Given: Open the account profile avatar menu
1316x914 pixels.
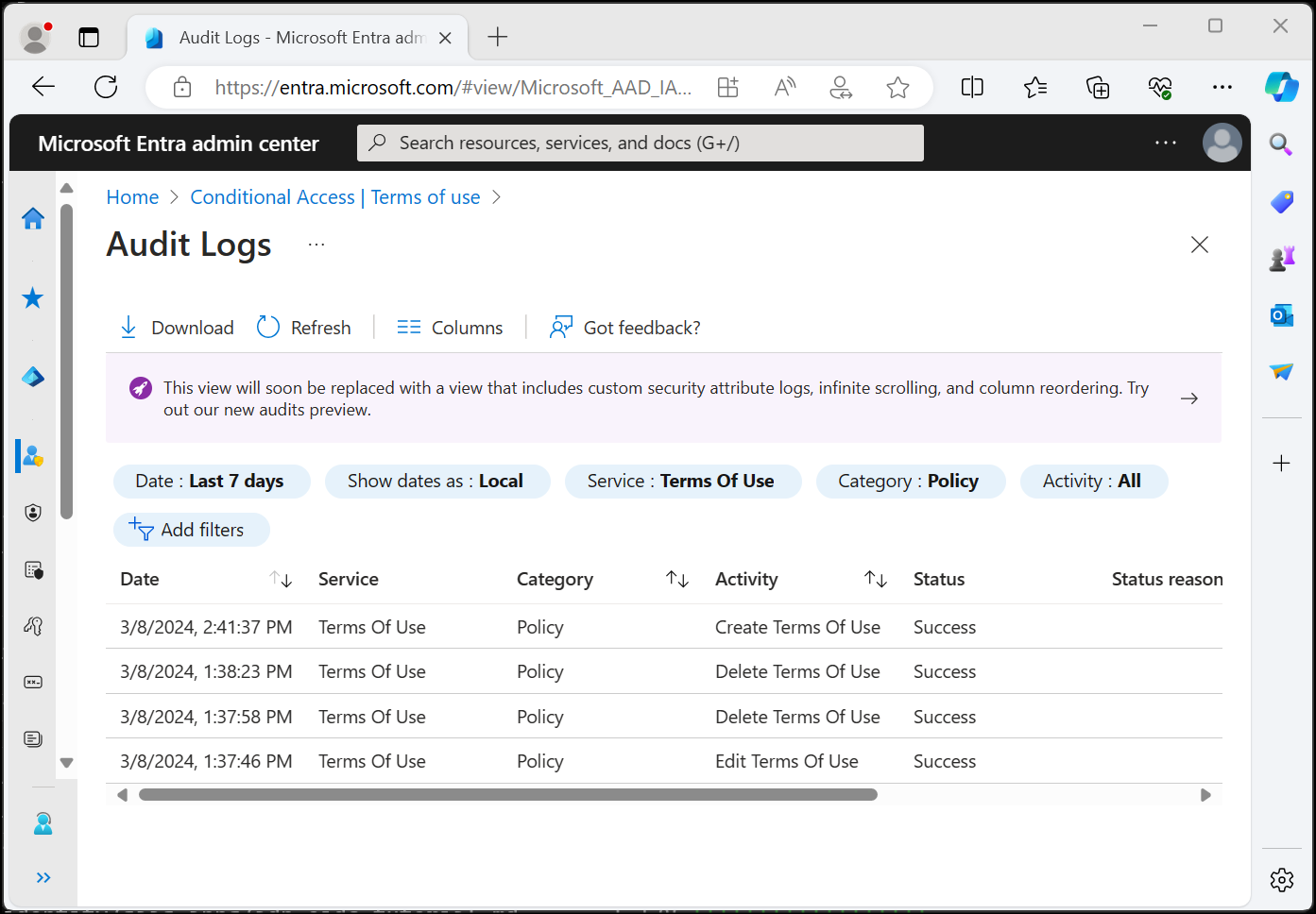Looking at the screenshot, I should pyautogui.click(x=1222, y=143).
